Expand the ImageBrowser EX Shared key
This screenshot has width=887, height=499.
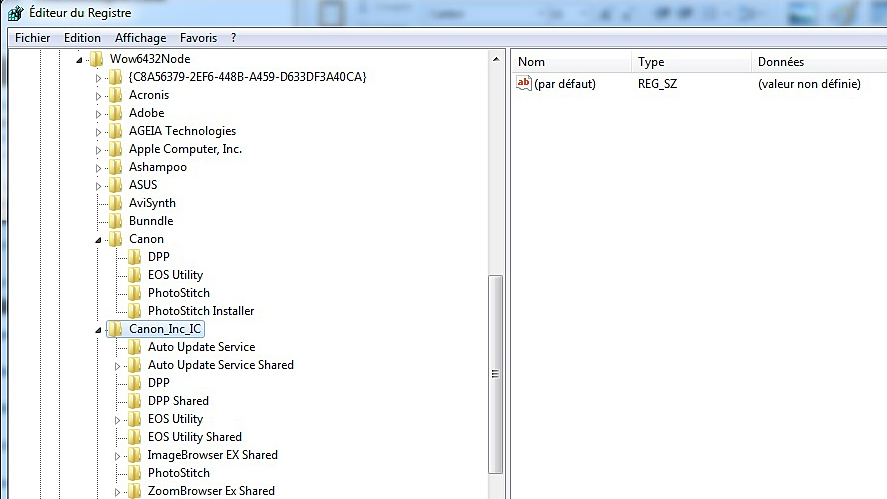118,456
